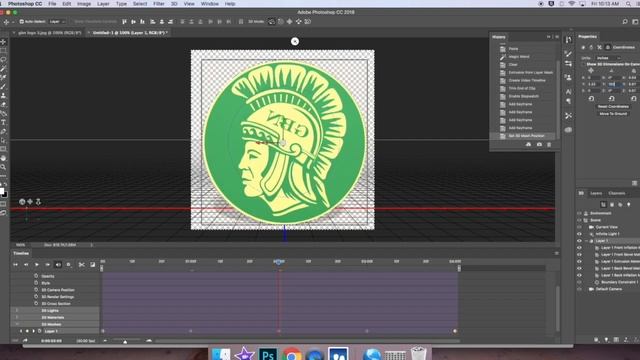Viewport: 640px width, 360px height.
Task: Click the split-at-playhead scissors icon
Action: click(x=82, y=265)
